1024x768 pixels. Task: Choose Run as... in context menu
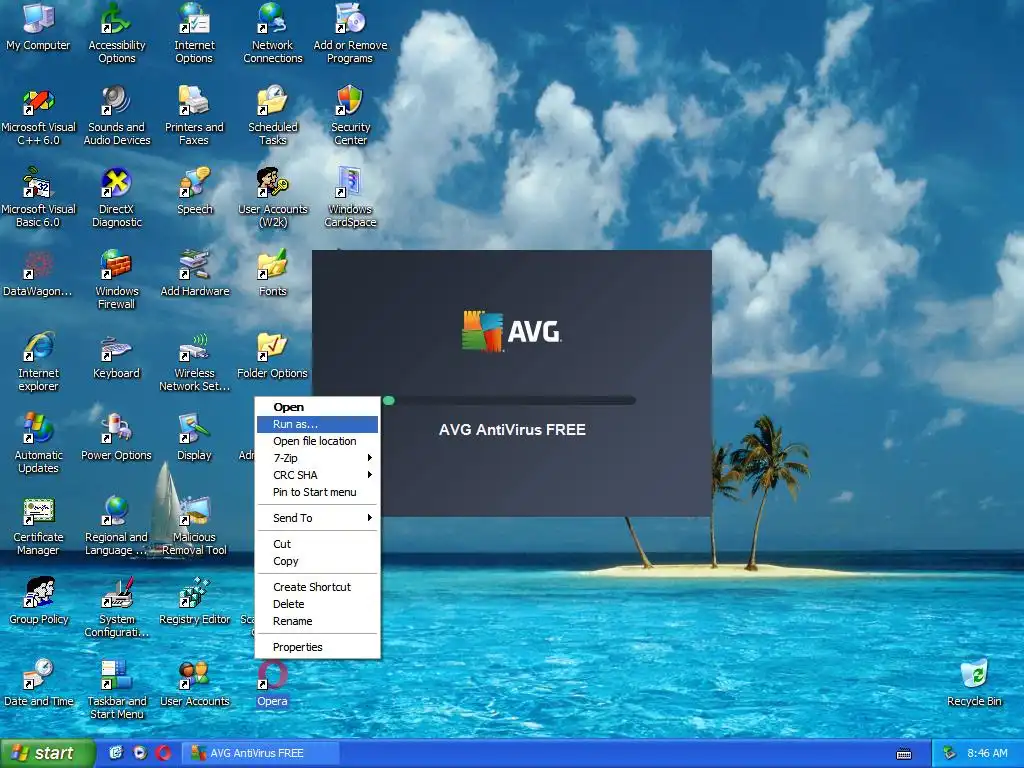[x=317, y=424]
